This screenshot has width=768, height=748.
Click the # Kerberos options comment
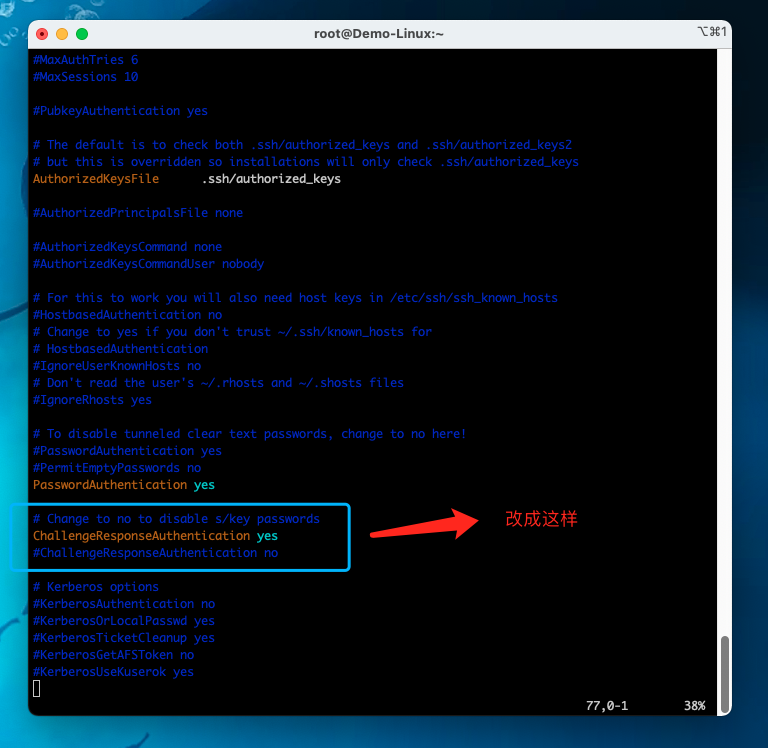pos(96,587)
